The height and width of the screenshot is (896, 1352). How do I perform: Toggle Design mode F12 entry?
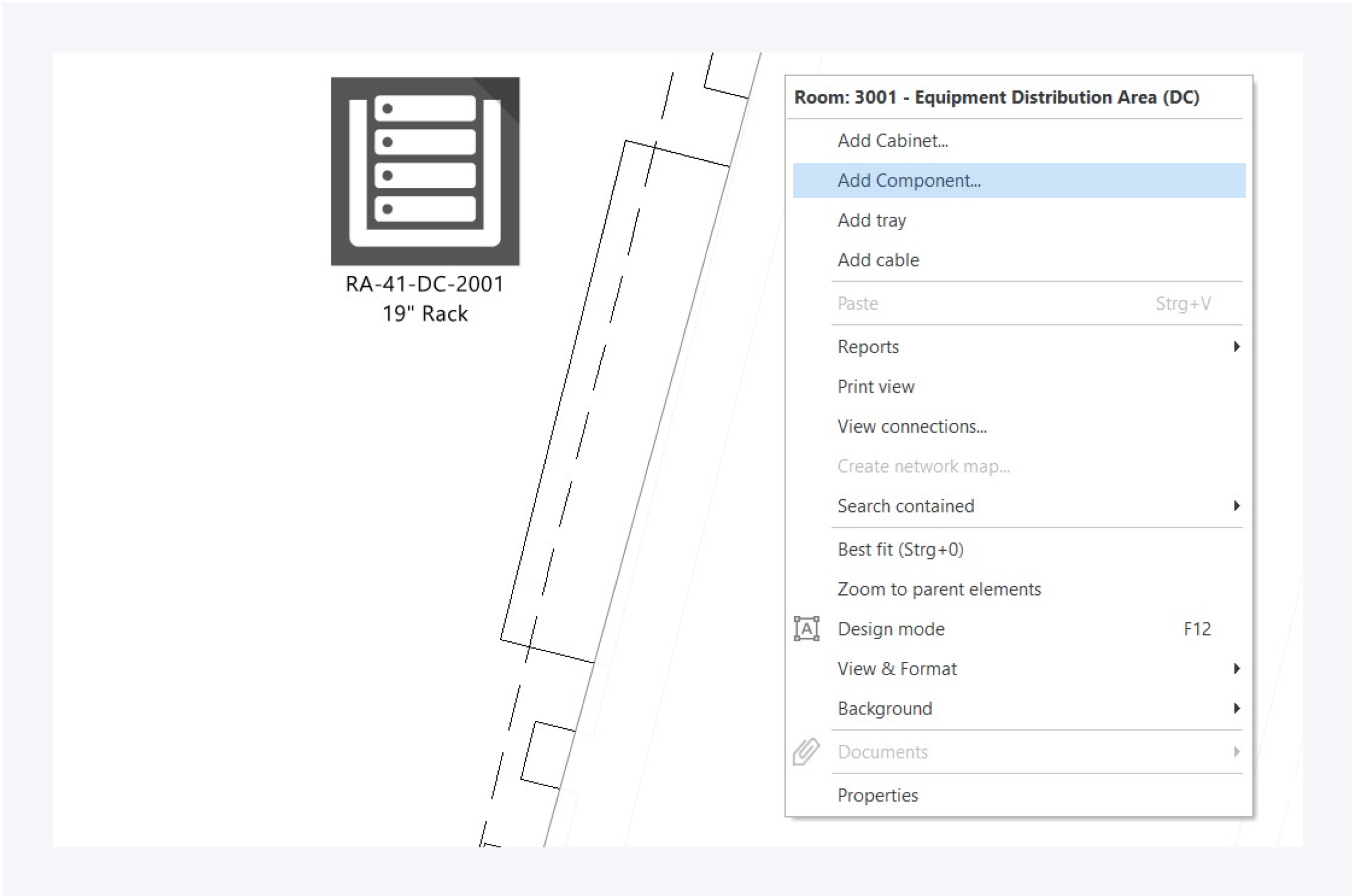tap(891, 629)
